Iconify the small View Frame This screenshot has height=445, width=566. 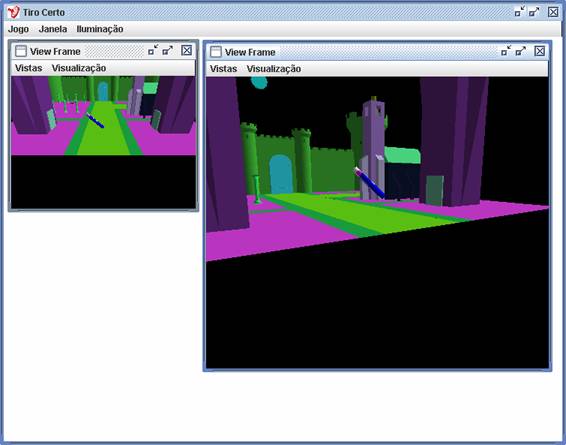point(153,50)
